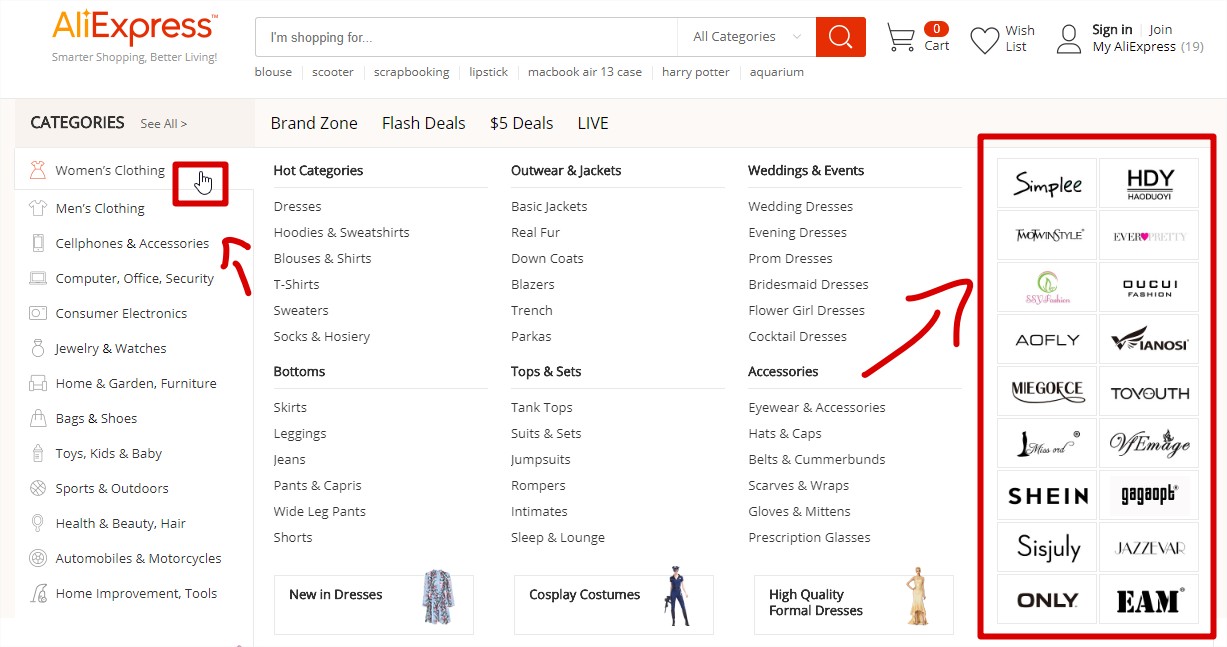Select Women's Clothing category
This screenshot has width=1227, height=647.
pos(110,170)
